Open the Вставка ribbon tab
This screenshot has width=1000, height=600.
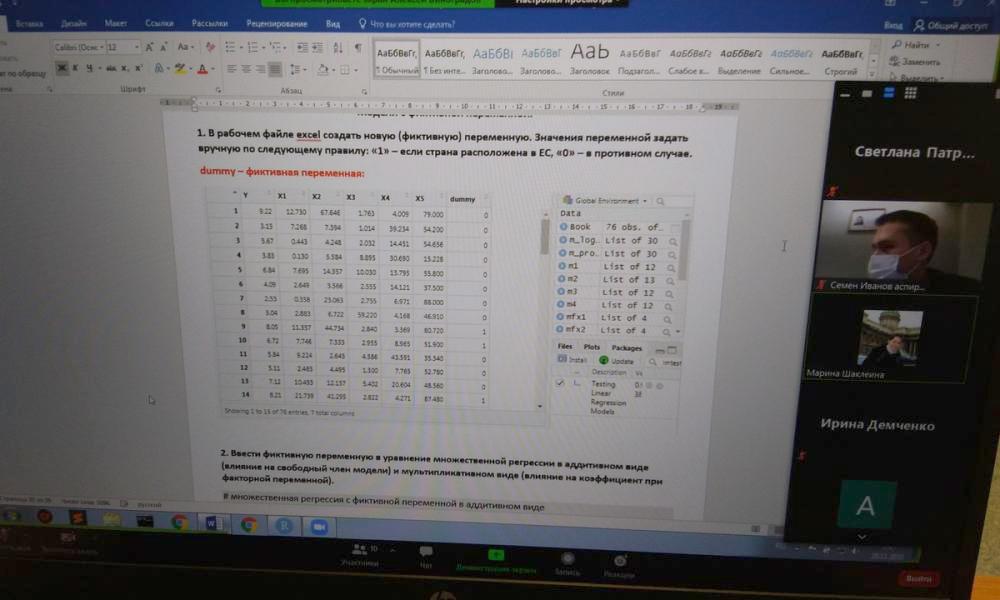(x=29, y=24)
